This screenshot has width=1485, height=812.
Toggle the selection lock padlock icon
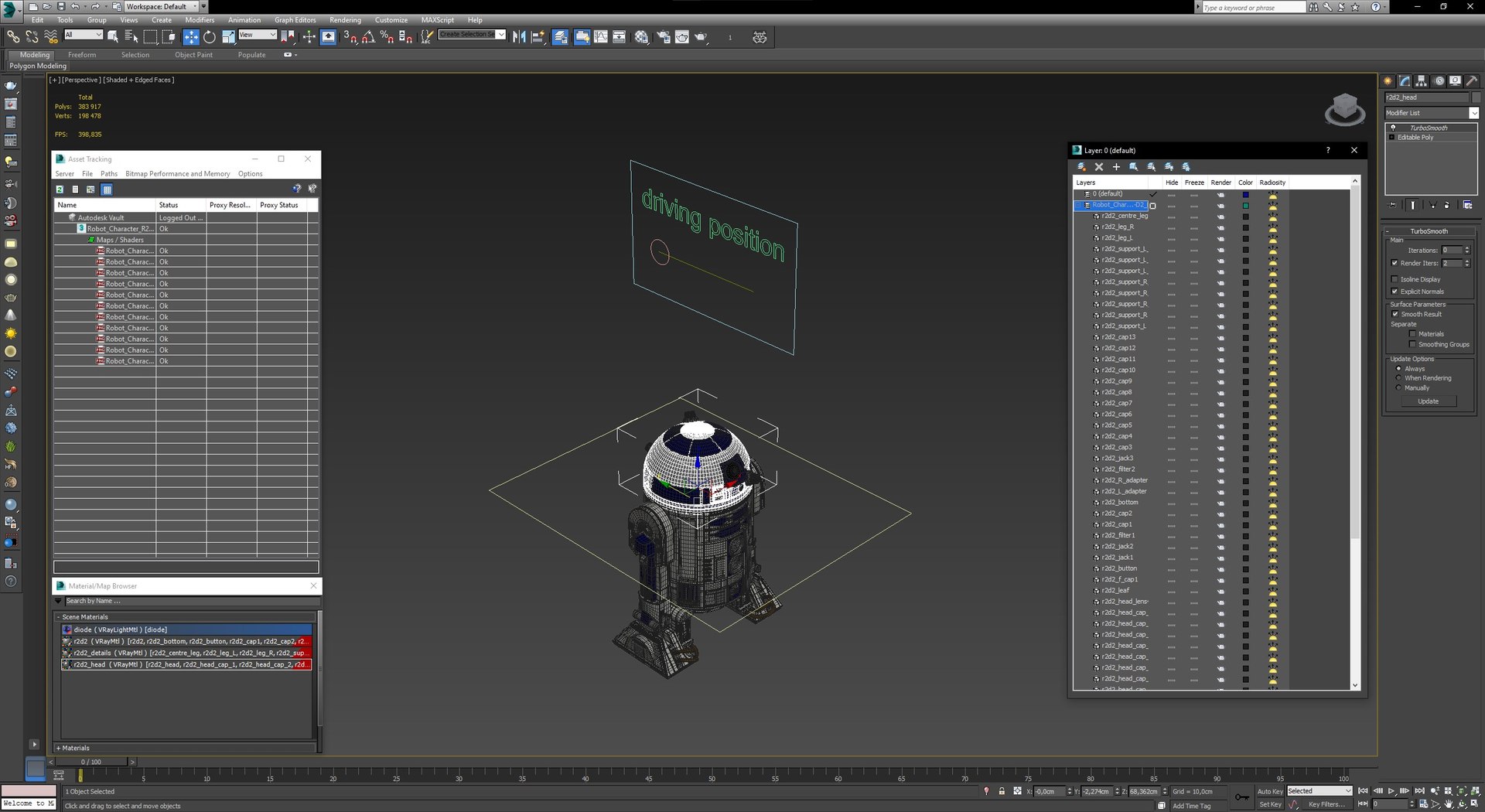pos(1002,791)
